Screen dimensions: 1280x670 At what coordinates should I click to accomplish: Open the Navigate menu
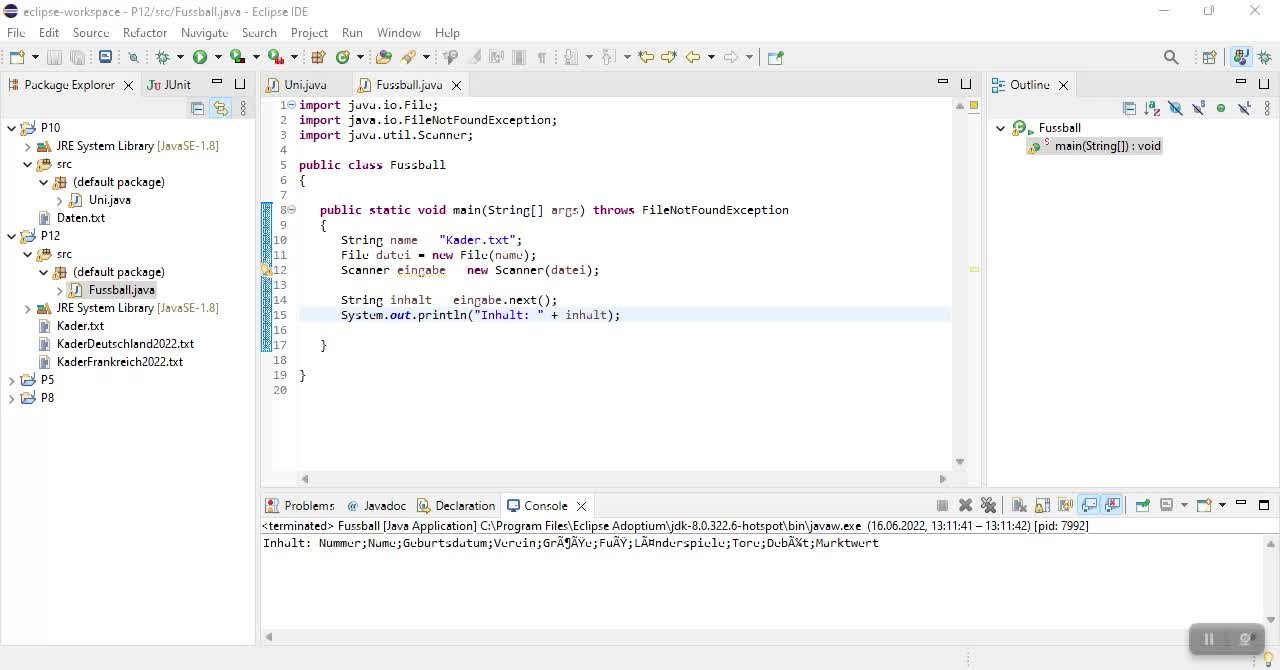pos(204,33)
